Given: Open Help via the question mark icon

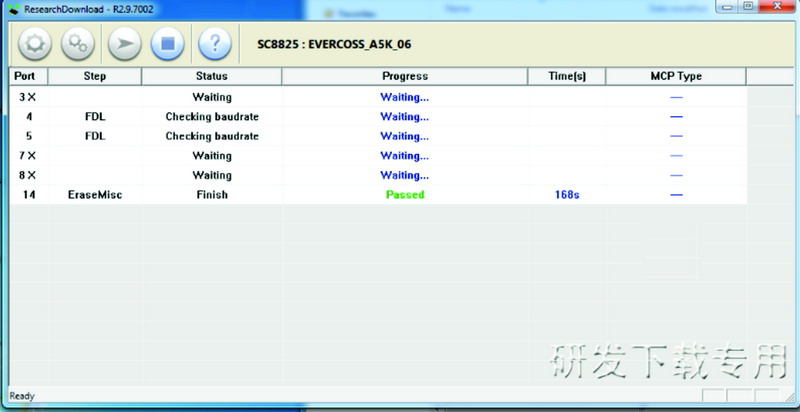Looking at the screenshot, I should [215, 44].
